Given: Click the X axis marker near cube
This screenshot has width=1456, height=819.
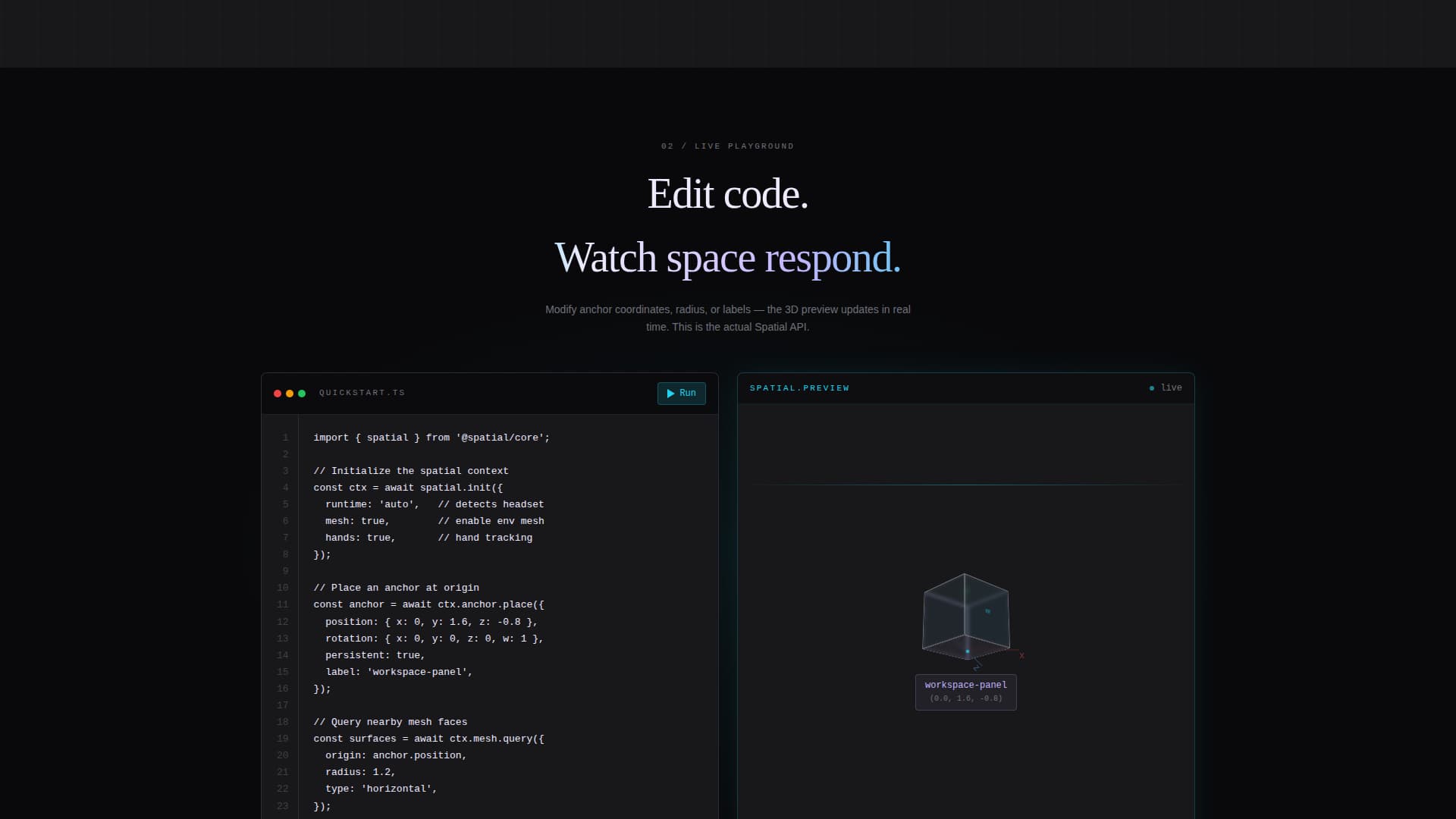Looking at the screenshot, I should pos(1021,656).
